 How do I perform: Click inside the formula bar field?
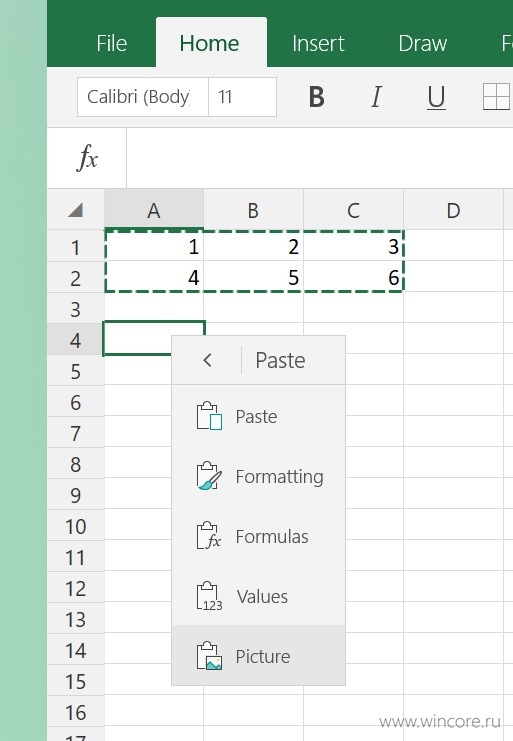coord(319,158)
